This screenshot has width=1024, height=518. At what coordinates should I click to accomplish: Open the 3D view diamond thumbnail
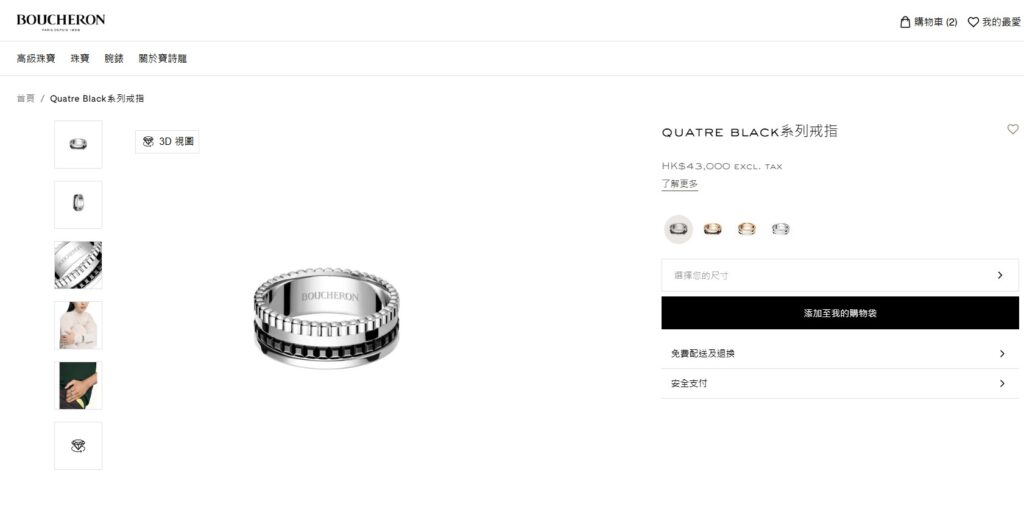pyautogui.click(x=78, y=445)
